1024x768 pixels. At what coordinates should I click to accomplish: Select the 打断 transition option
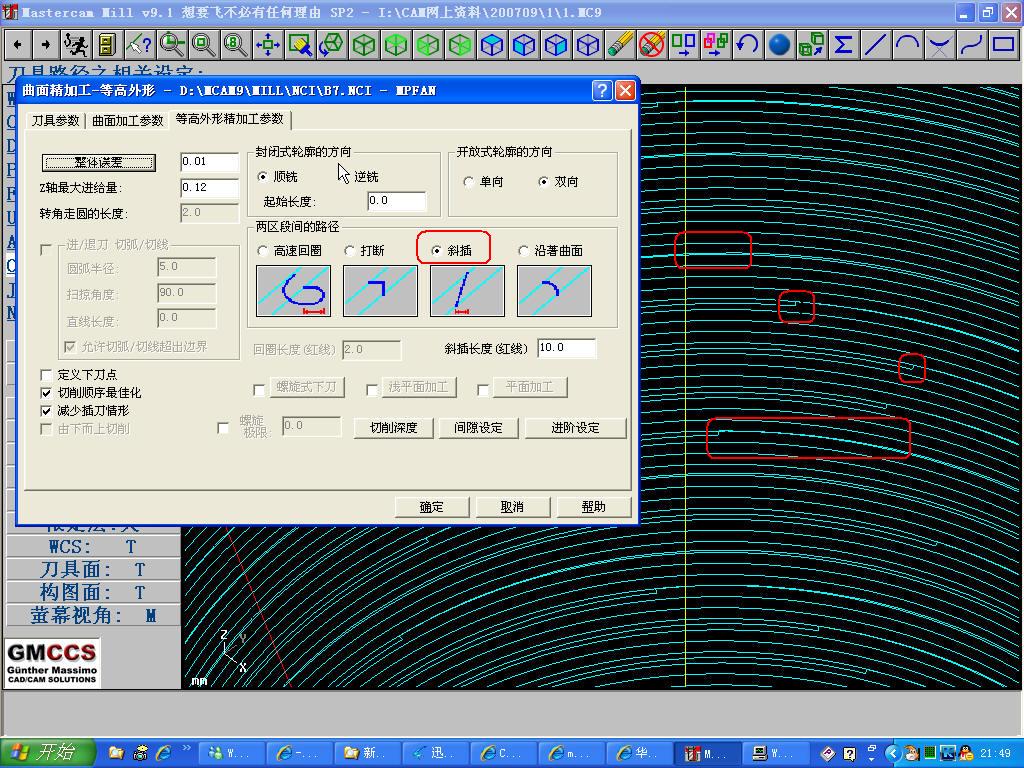(x=349, y=251)
